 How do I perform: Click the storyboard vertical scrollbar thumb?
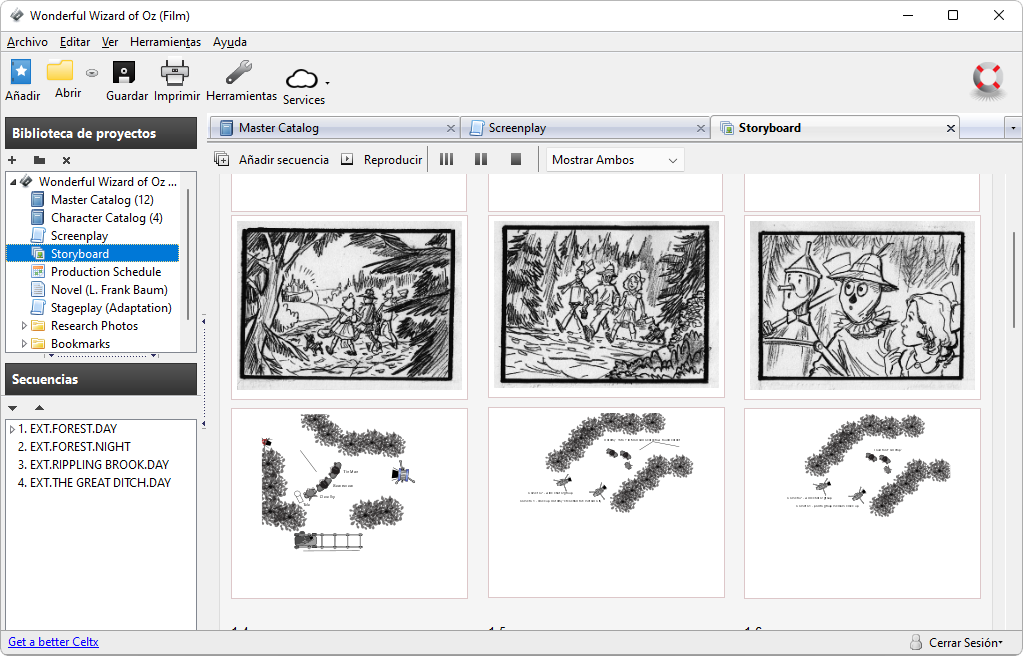pyautogui.click(x=1014, y=280)
